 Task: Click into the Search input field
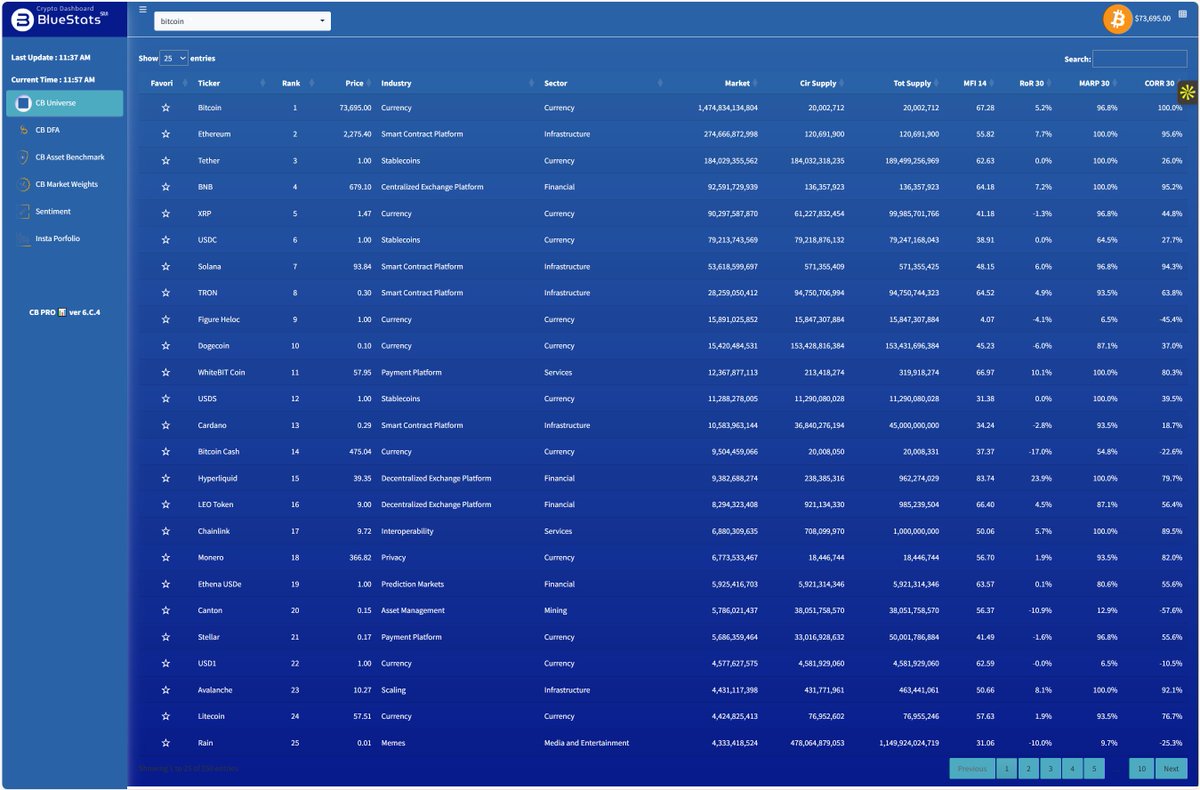point(1139,59)
